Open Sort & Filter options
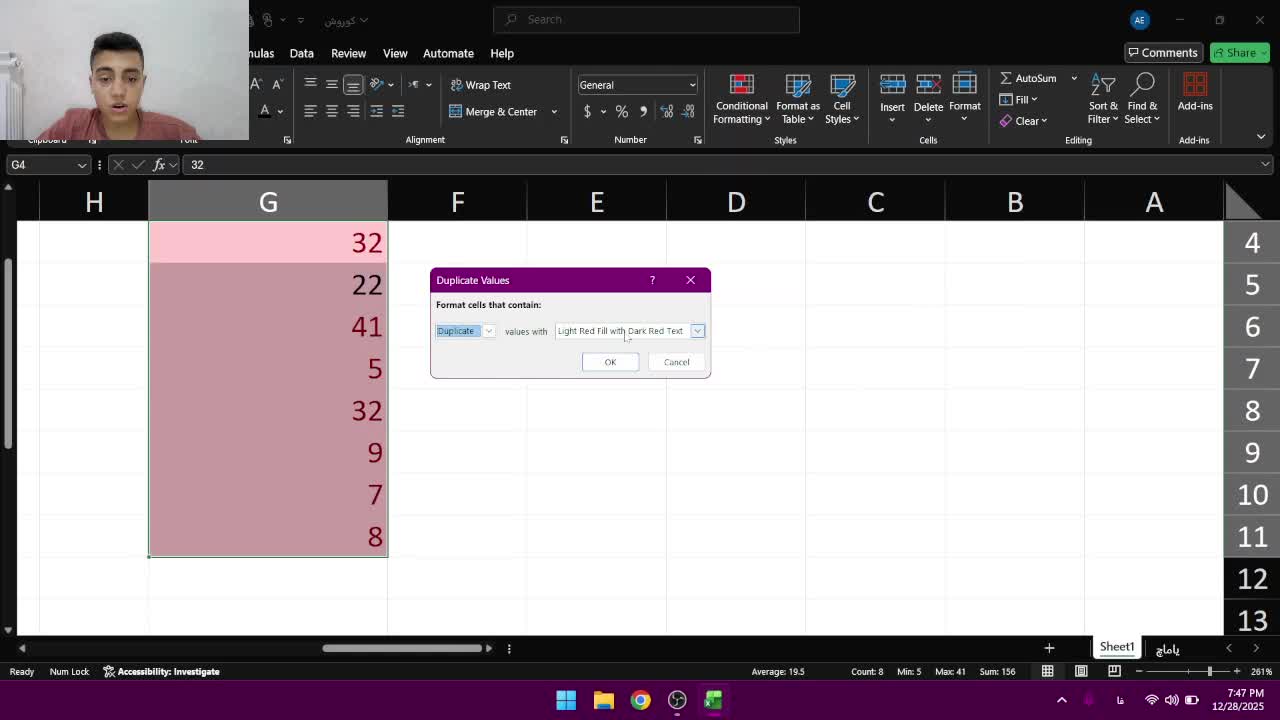This screenshot has width=1280, height=720. pos(1103,100)
